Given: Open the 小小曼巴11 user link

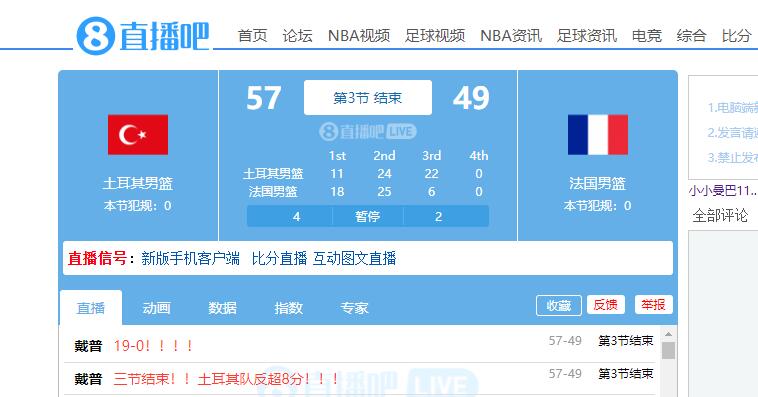Looking at the screenshot, I should pos(723,190).
